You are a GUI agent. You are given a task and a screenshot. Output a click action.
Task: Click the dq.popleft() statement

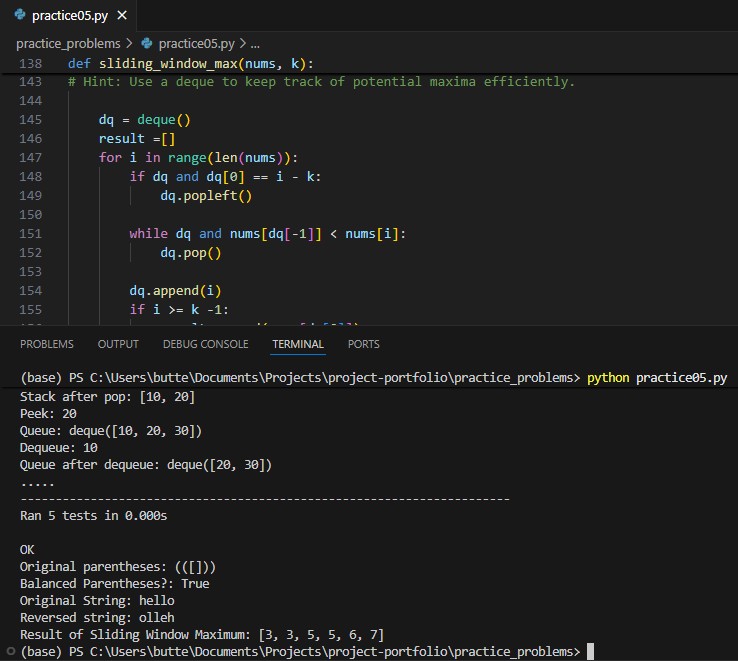pos(206,196)
